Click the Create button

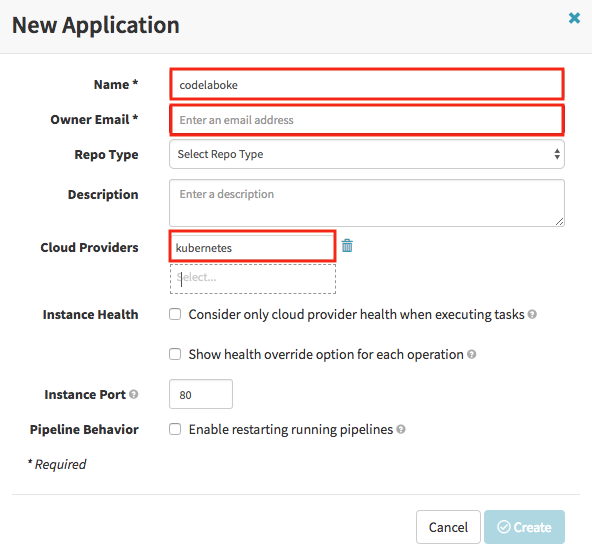tap(524, 527)
